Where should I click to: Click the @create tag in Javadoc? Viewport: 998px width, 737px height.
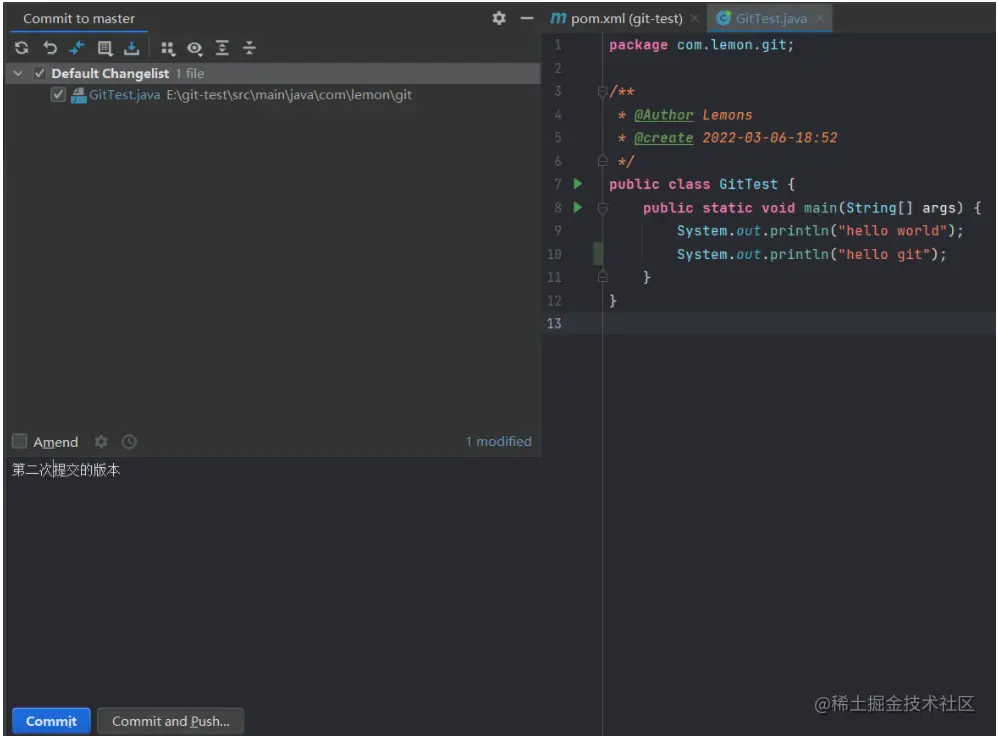tap(663, 137)
